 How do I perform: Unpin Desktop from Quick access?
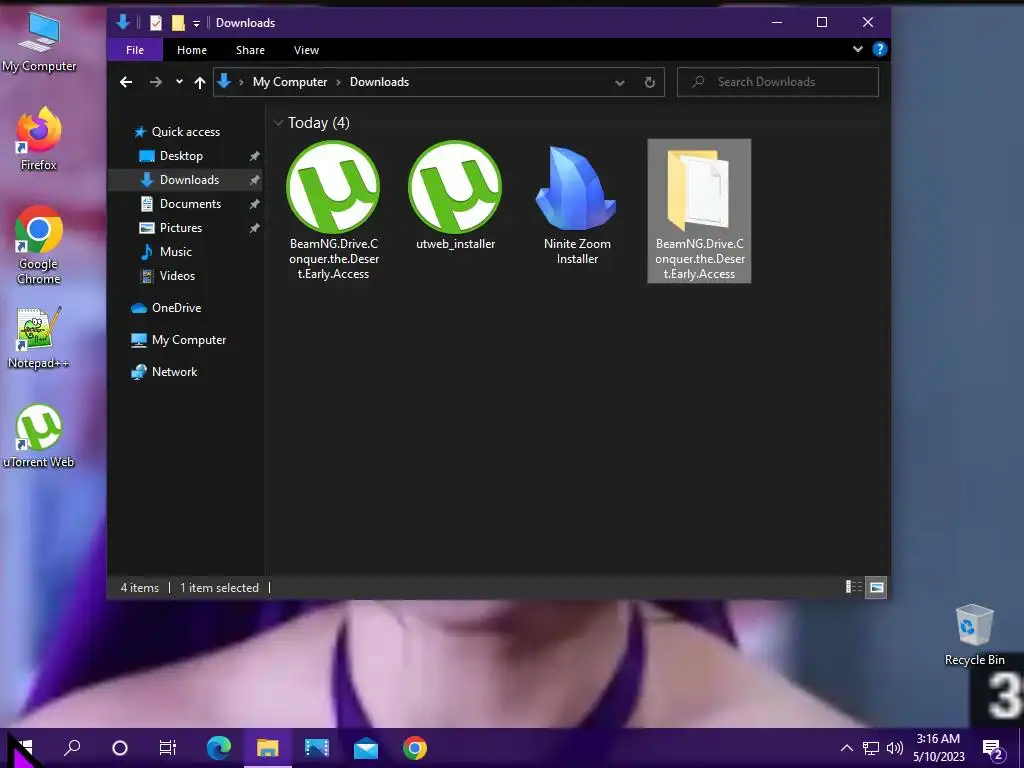(255, 156)
